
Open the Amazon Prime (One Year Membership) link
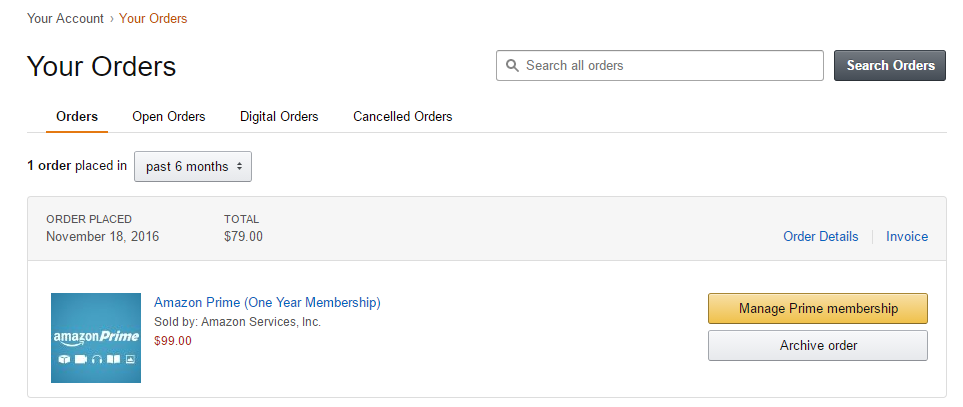267,302
